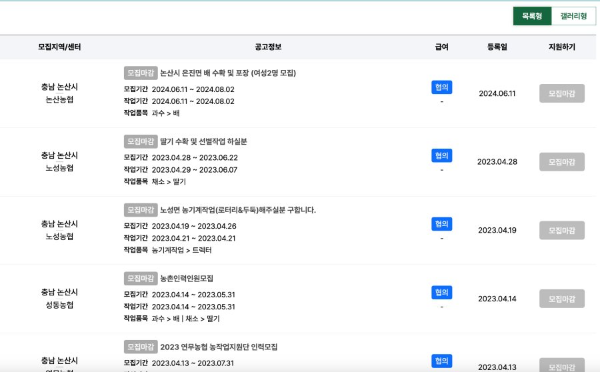Click the 등록일 column header
This screenshot has height=372, width=600.
pos(497,47)
